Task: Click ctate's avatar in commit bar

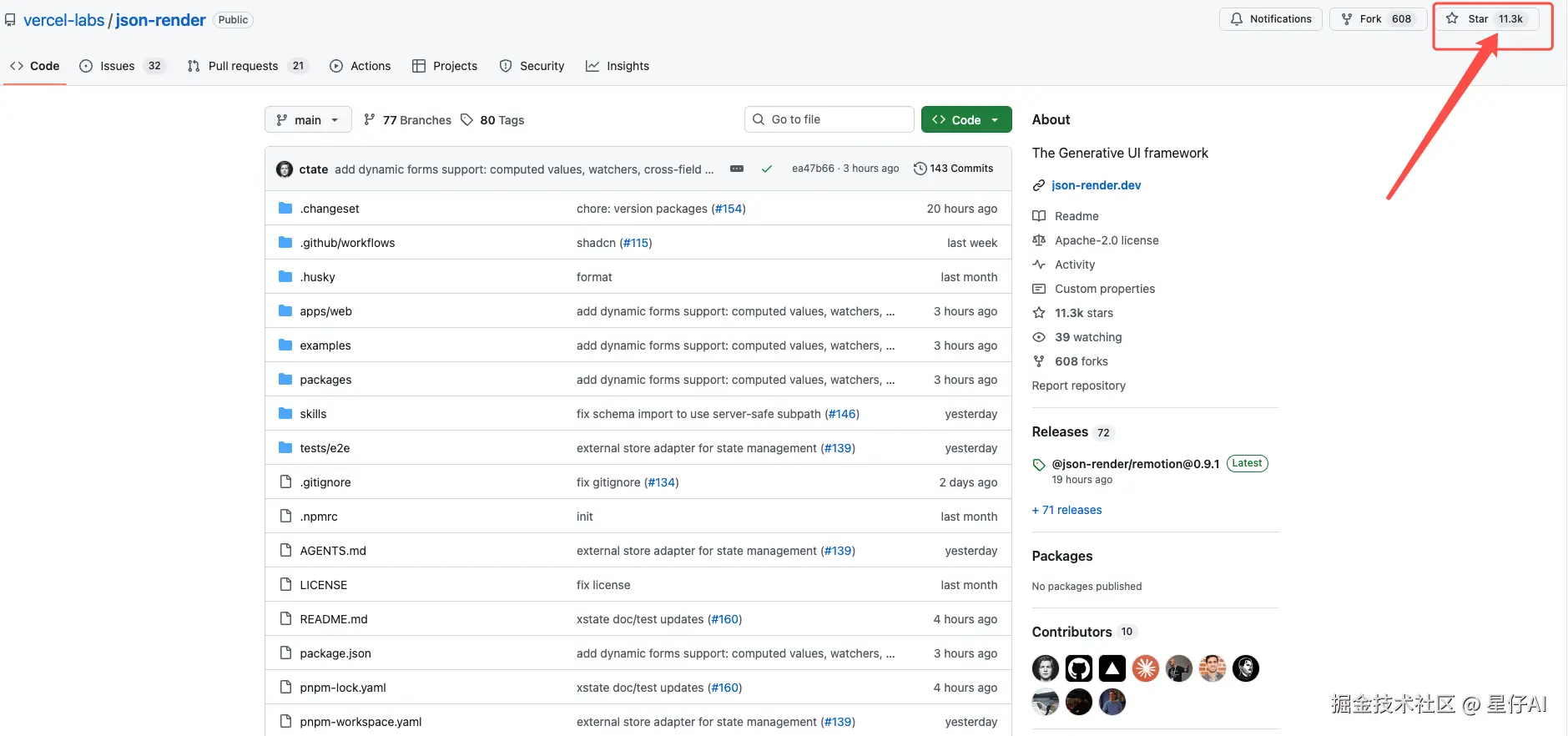Action: click(285, 169)
